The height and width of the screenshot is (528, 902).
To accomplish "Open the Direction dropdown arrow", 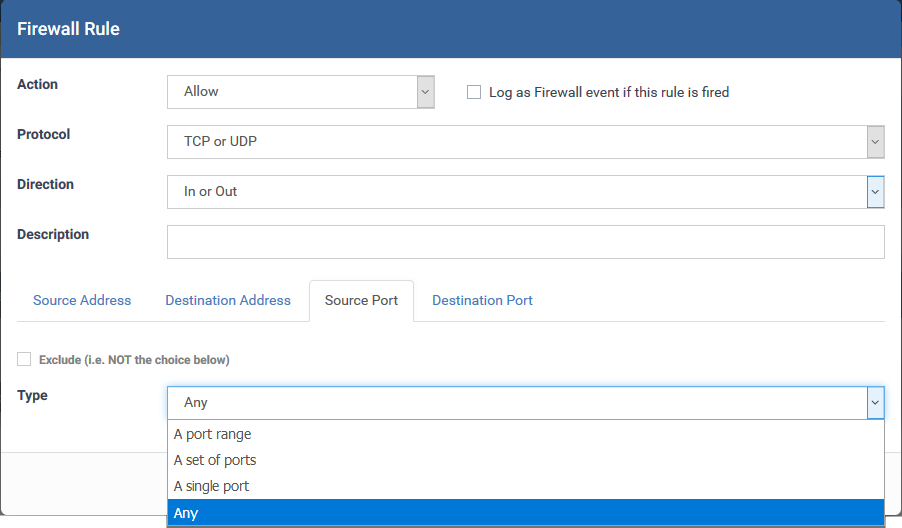I will point(875,192).
